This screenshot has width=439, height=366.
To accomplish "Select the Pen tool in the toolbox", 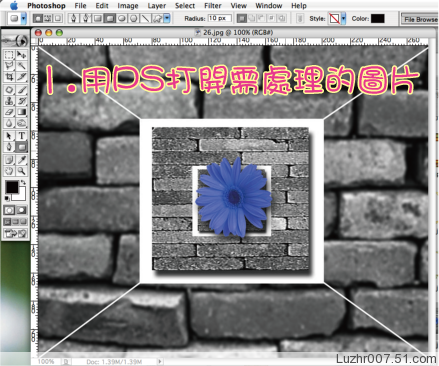I will [x=9, y=147].
